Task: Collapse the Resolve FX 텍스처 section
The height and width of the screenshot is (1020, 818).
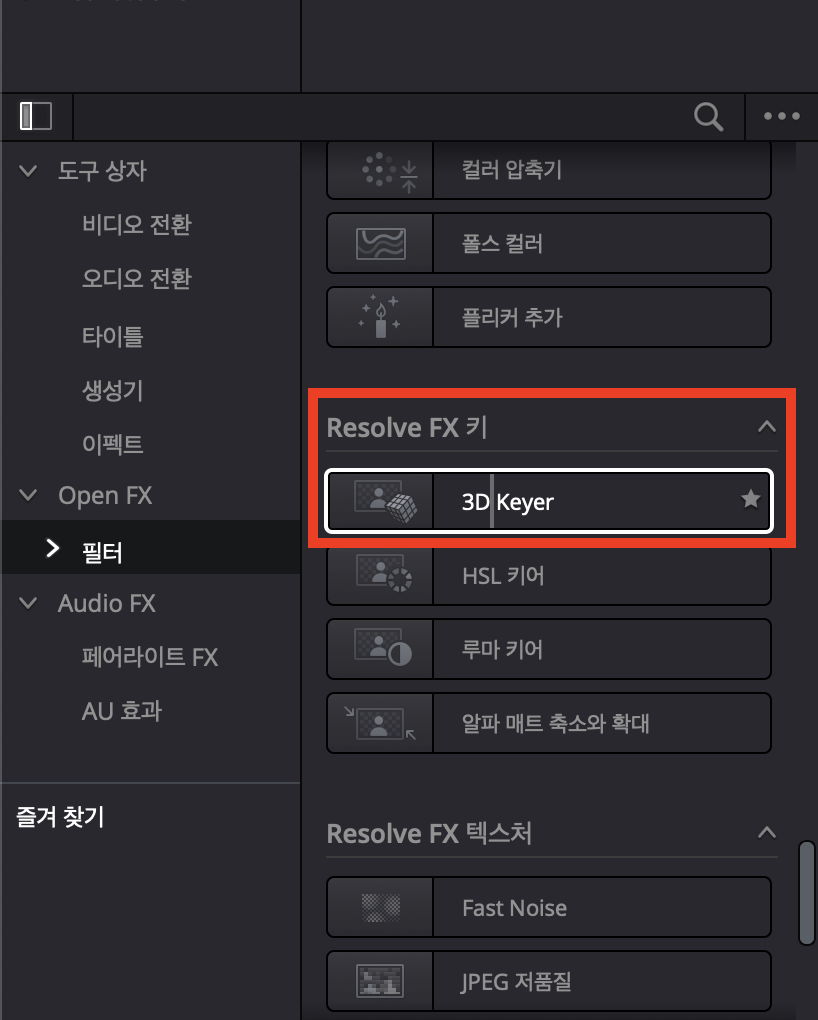Action: pos(767,833)
